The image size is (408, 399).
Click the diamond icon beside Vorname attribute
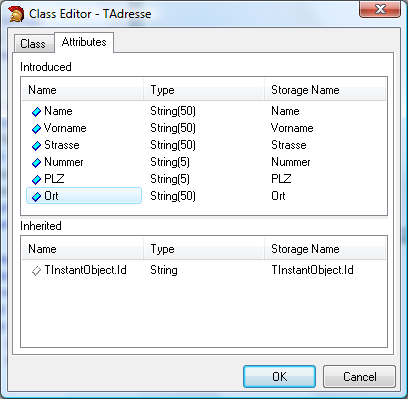[x=36, y=129]
